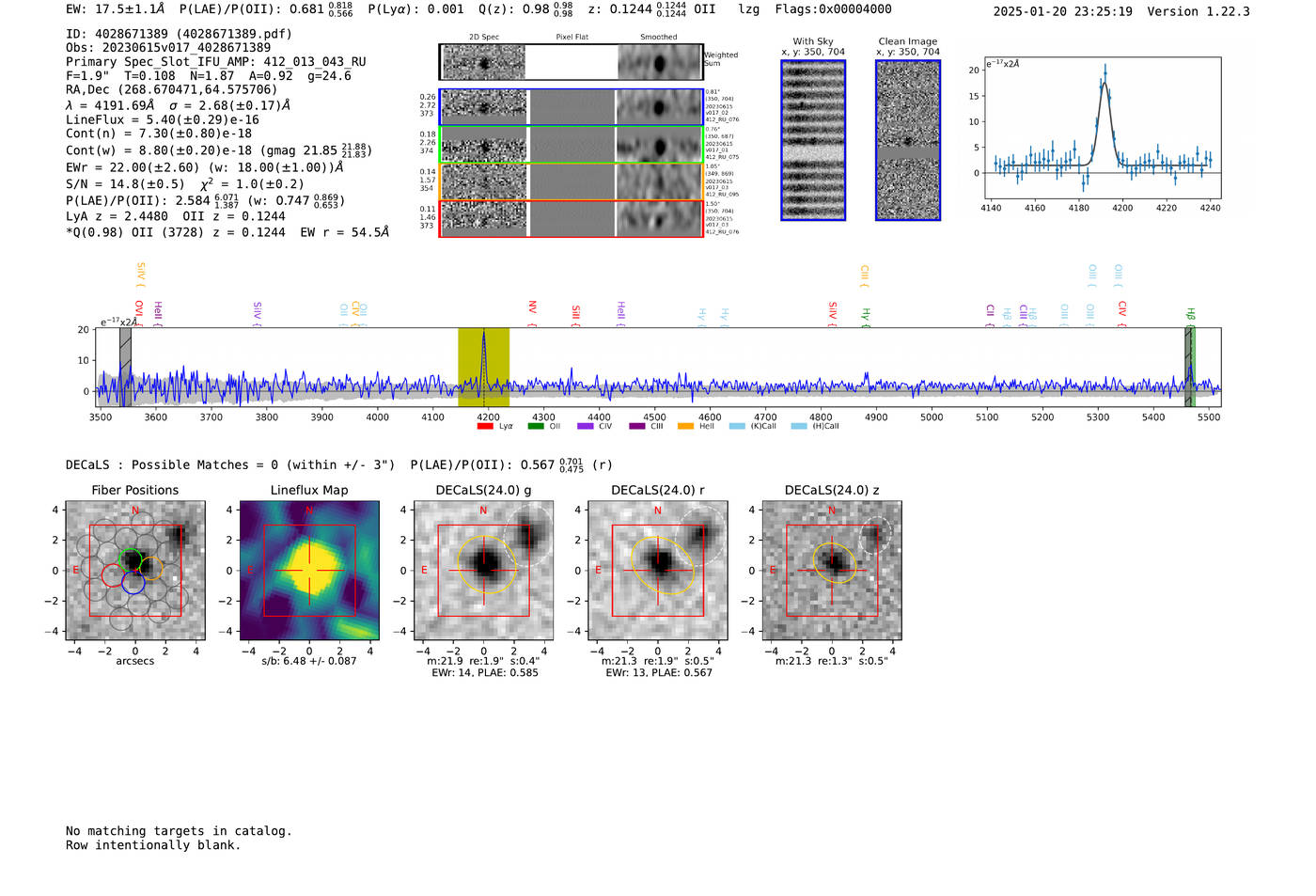
Task: Click the DECaLS Possible Matches = 0 heading
Action: pos(230,465)
